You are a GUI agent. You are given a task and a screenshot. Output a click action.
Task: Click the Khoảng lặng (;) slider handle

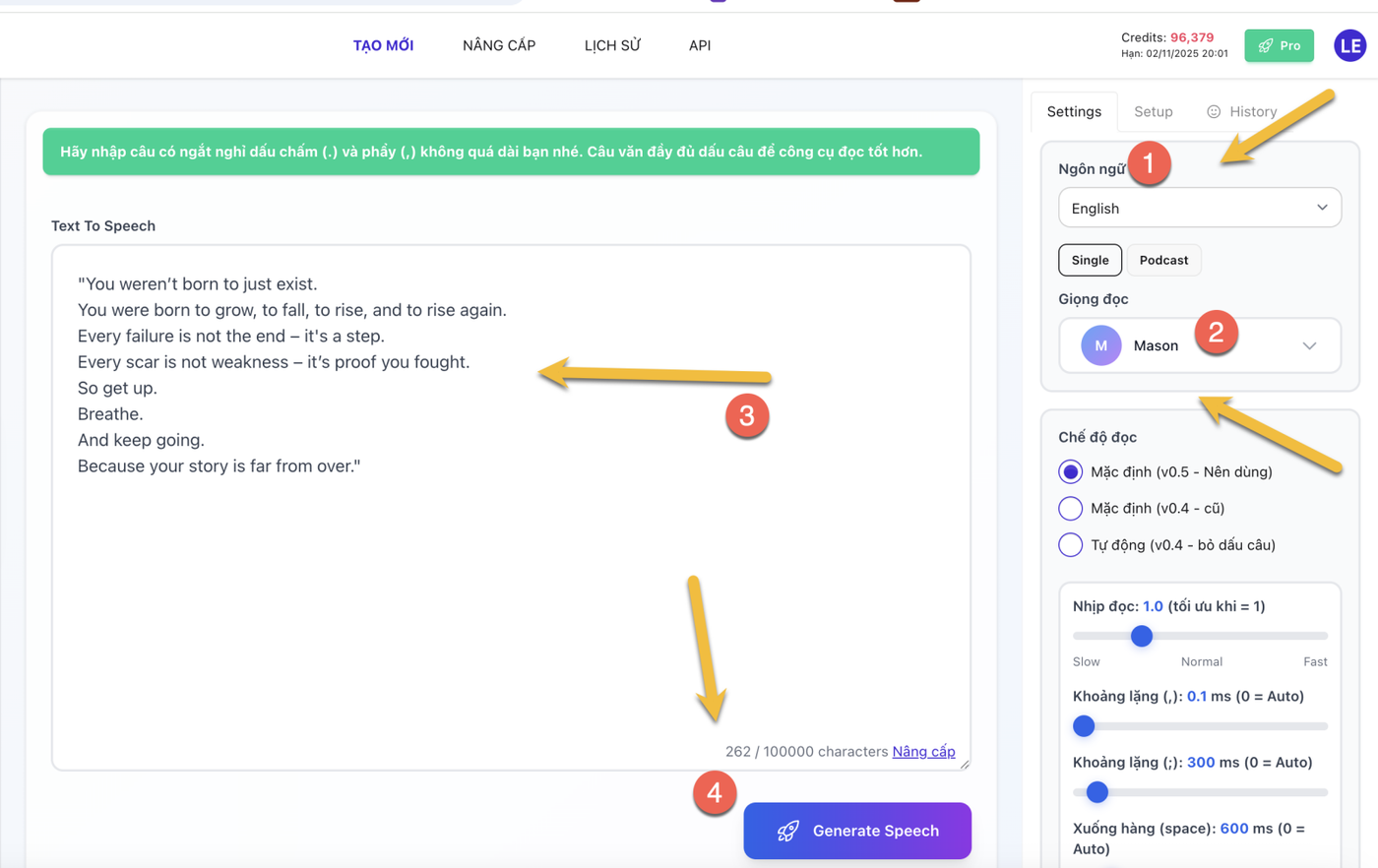[1097, 791]
